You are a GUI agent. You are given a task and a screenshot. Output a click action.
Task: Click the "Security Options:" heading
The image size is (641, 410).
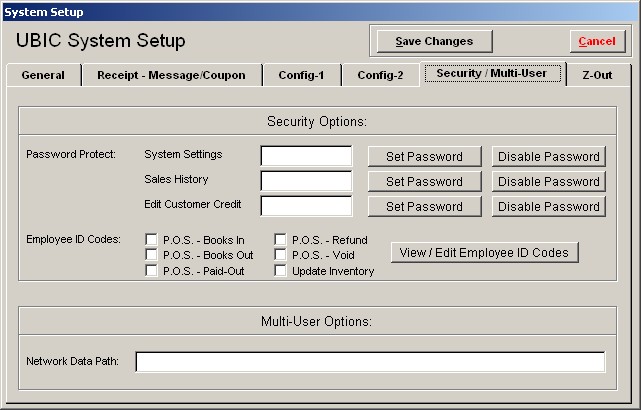317,121
